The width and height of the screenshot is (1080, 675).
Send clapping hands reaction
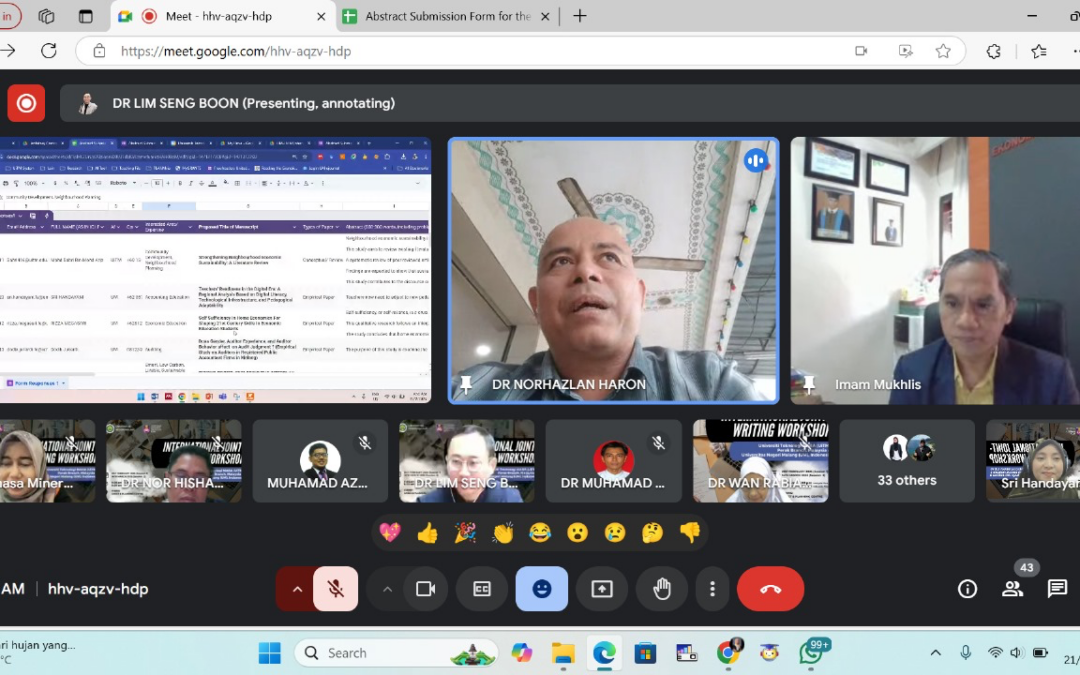click(x=502, y=532)
